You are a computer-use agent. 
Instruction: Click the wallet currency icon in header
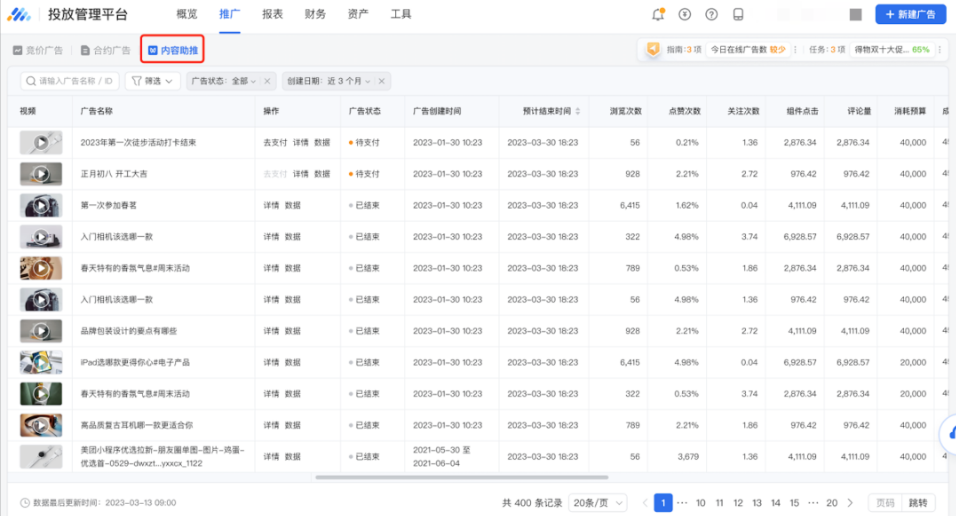684,14
